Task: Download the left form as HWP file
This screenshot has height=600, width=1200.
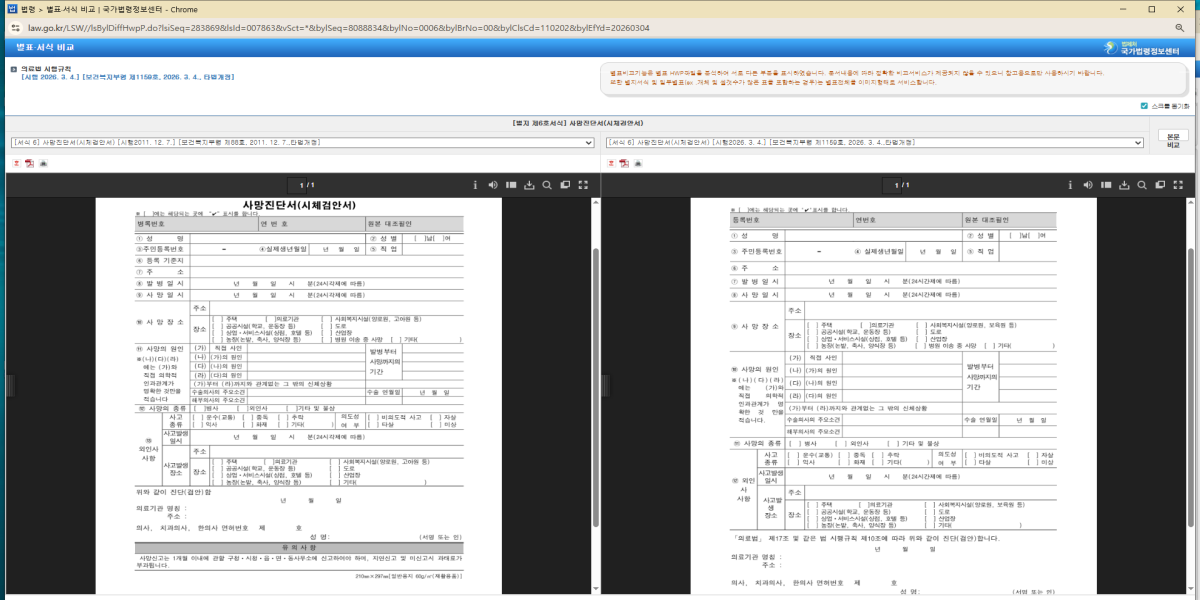Action: pyautogui.click(x=16, y=163)
